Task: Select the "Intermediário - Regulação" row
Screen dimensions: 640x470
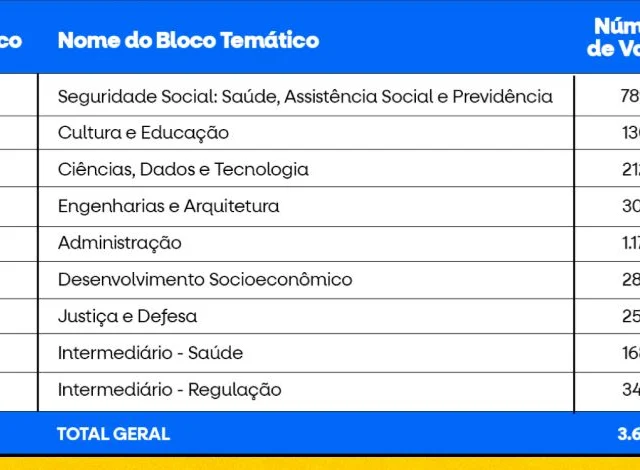Action: (169, 390)
